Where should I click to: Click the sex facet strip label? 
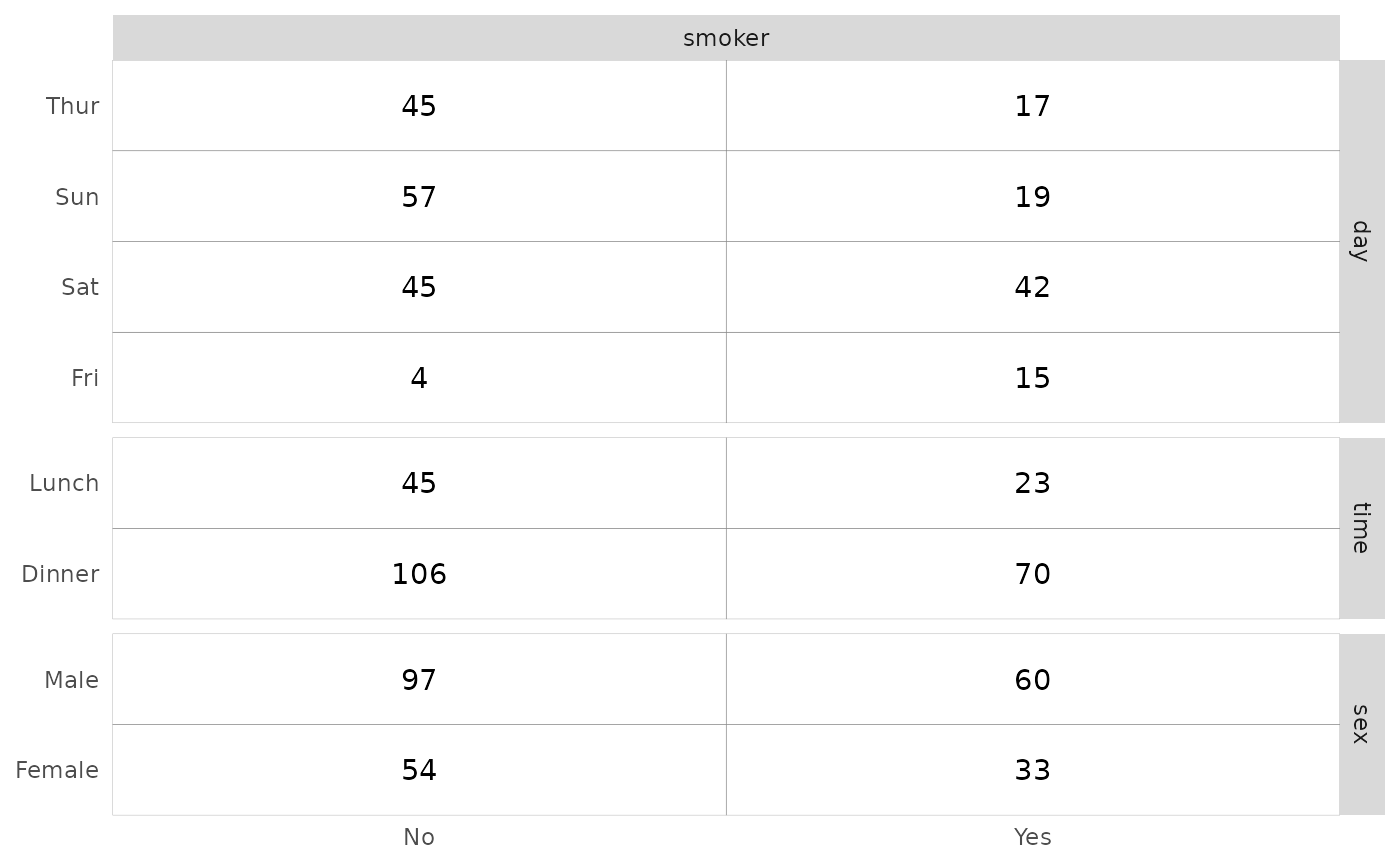coord(1360,724)
